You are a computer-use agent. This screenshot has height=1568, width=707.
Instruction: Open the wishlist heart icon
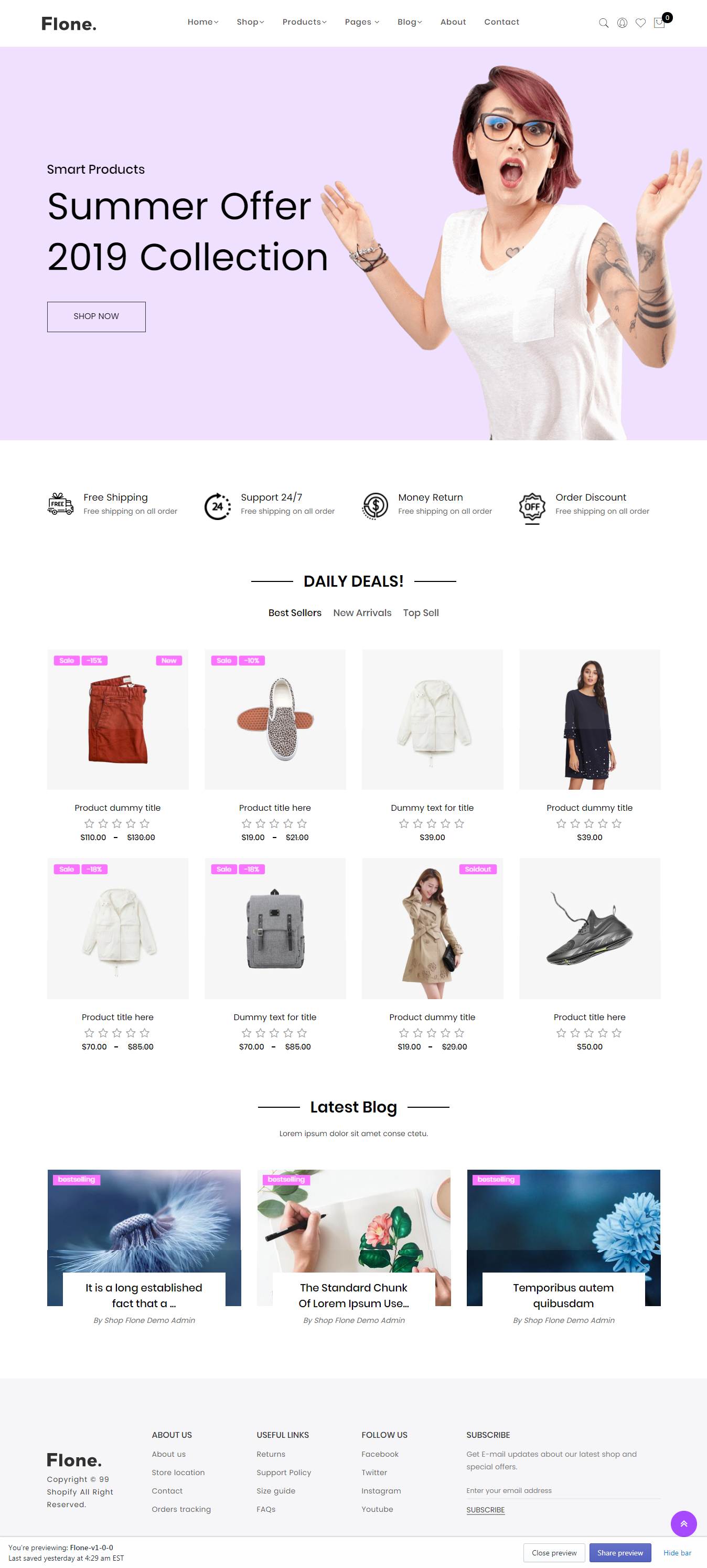(640, 23)
